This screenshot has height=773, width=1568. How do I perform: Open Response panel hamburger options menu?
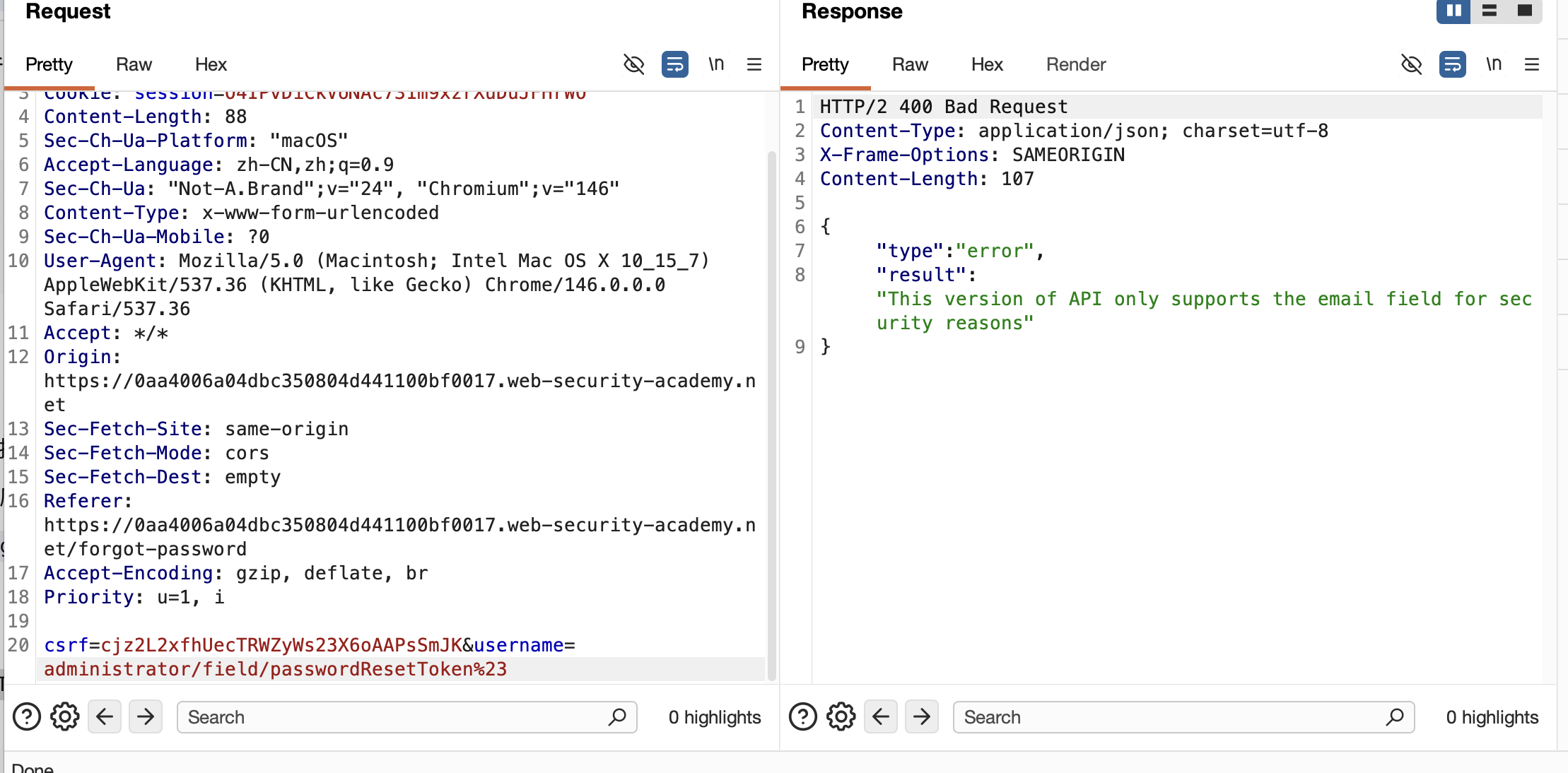point(1532,64)
